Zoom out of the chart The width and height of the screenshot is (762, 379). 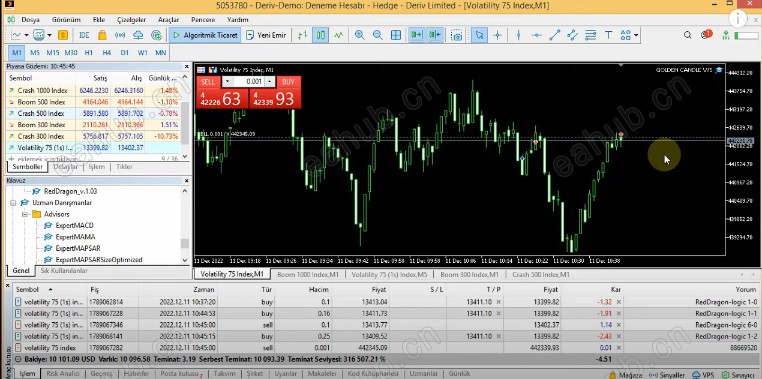(378, 35)
